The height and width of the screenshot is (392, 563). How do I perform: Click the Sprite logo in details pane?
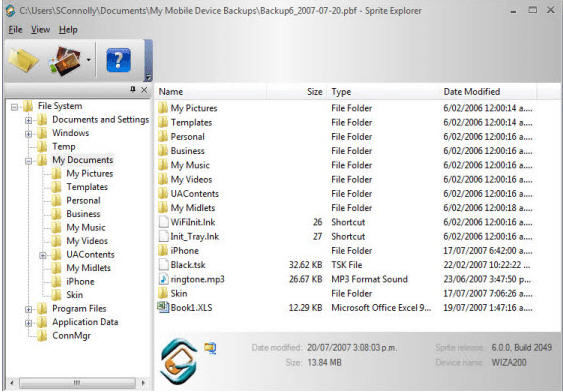point(179,361)
